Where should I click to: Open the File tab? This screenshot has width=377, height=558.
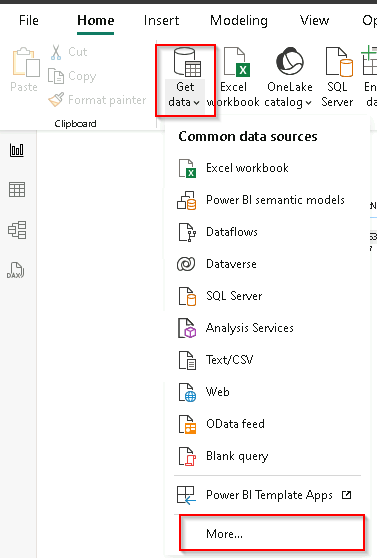pos(28,20)
